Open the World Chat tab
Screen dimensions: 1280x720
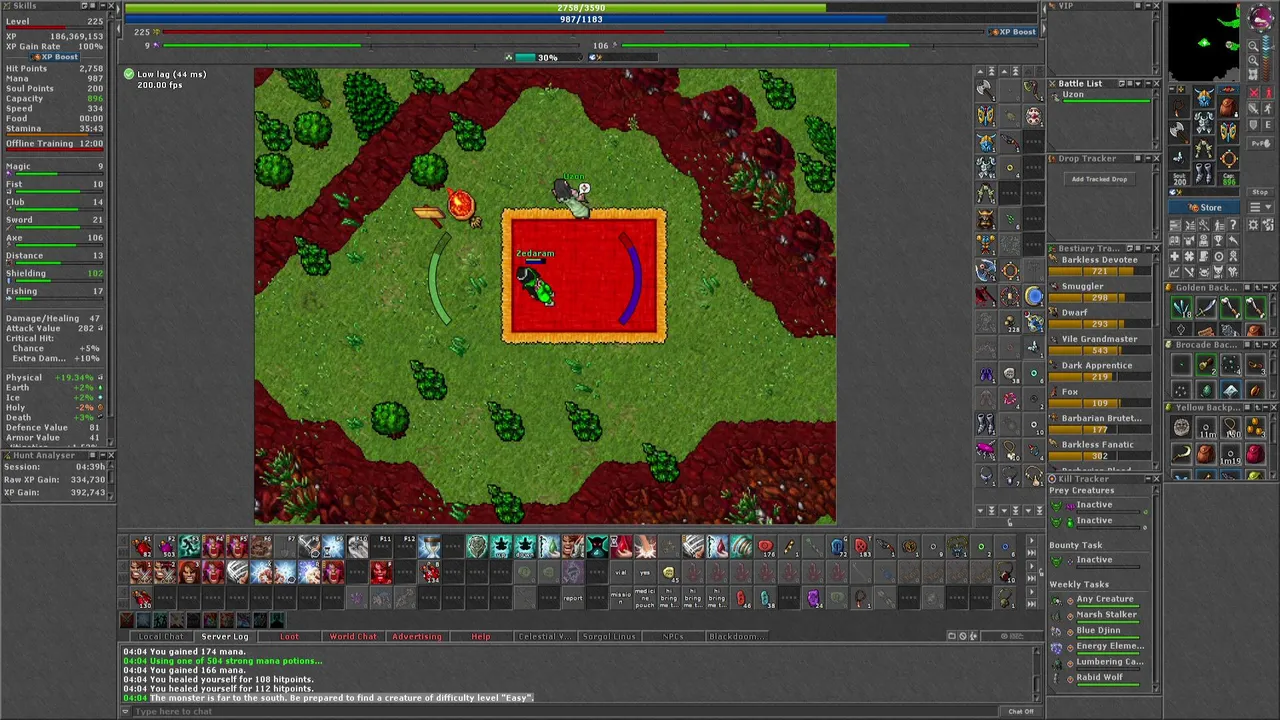[353, 636]
